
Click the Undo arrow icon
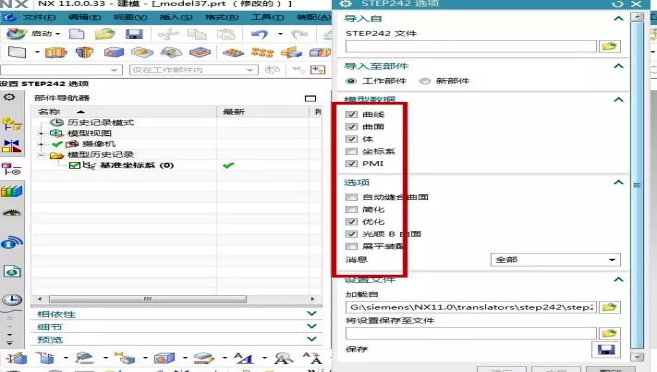259,34
